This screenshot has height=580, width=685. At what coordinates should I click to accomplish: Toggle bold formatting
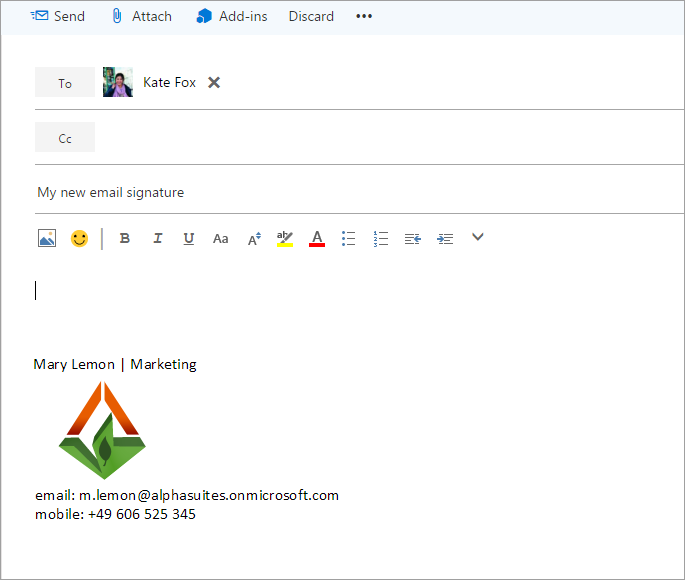[x=125, y=238]
